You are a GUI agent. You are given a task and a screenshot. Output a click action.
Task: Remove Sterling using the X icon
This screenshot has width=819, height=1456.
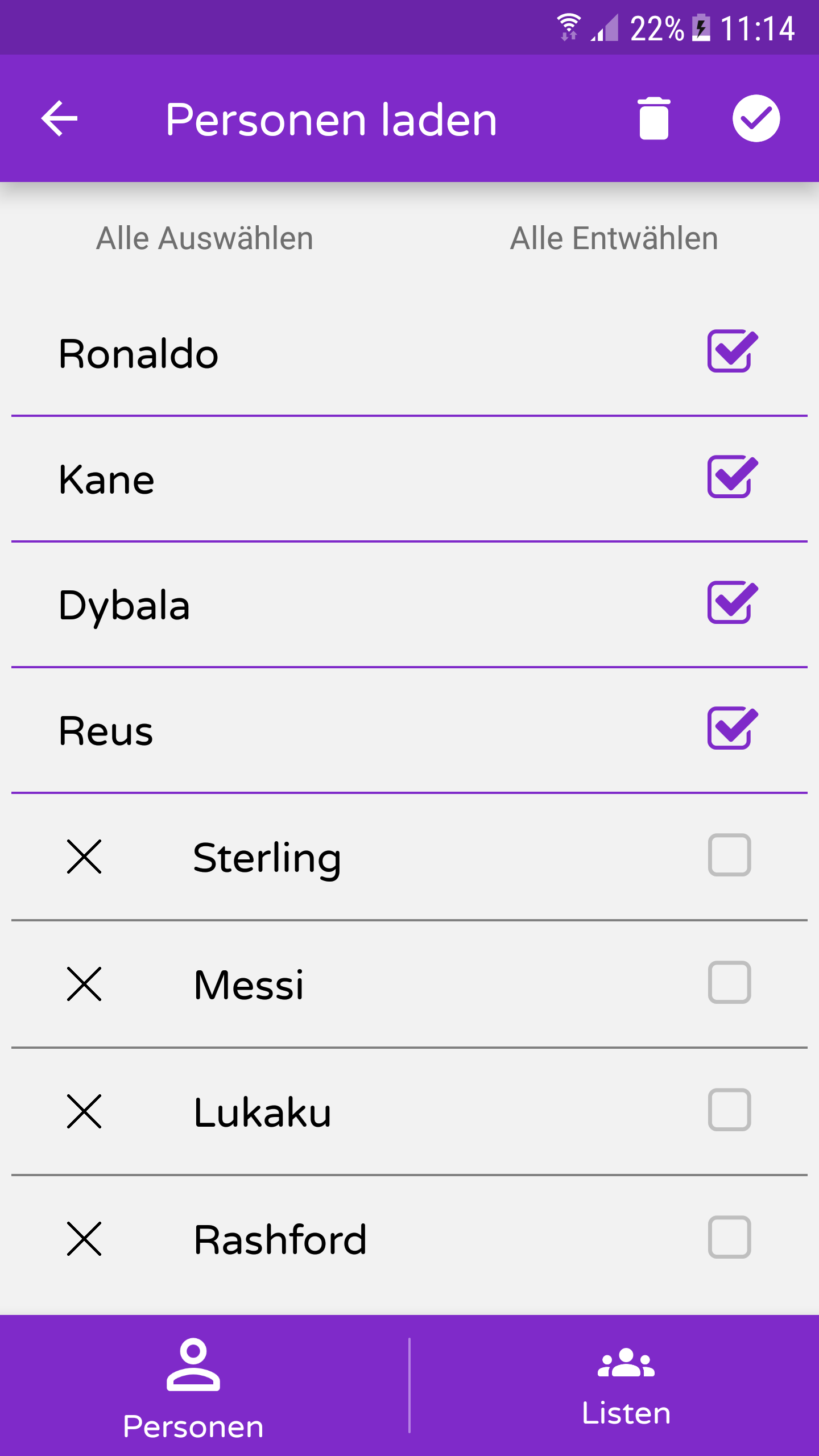pos(84,857)
